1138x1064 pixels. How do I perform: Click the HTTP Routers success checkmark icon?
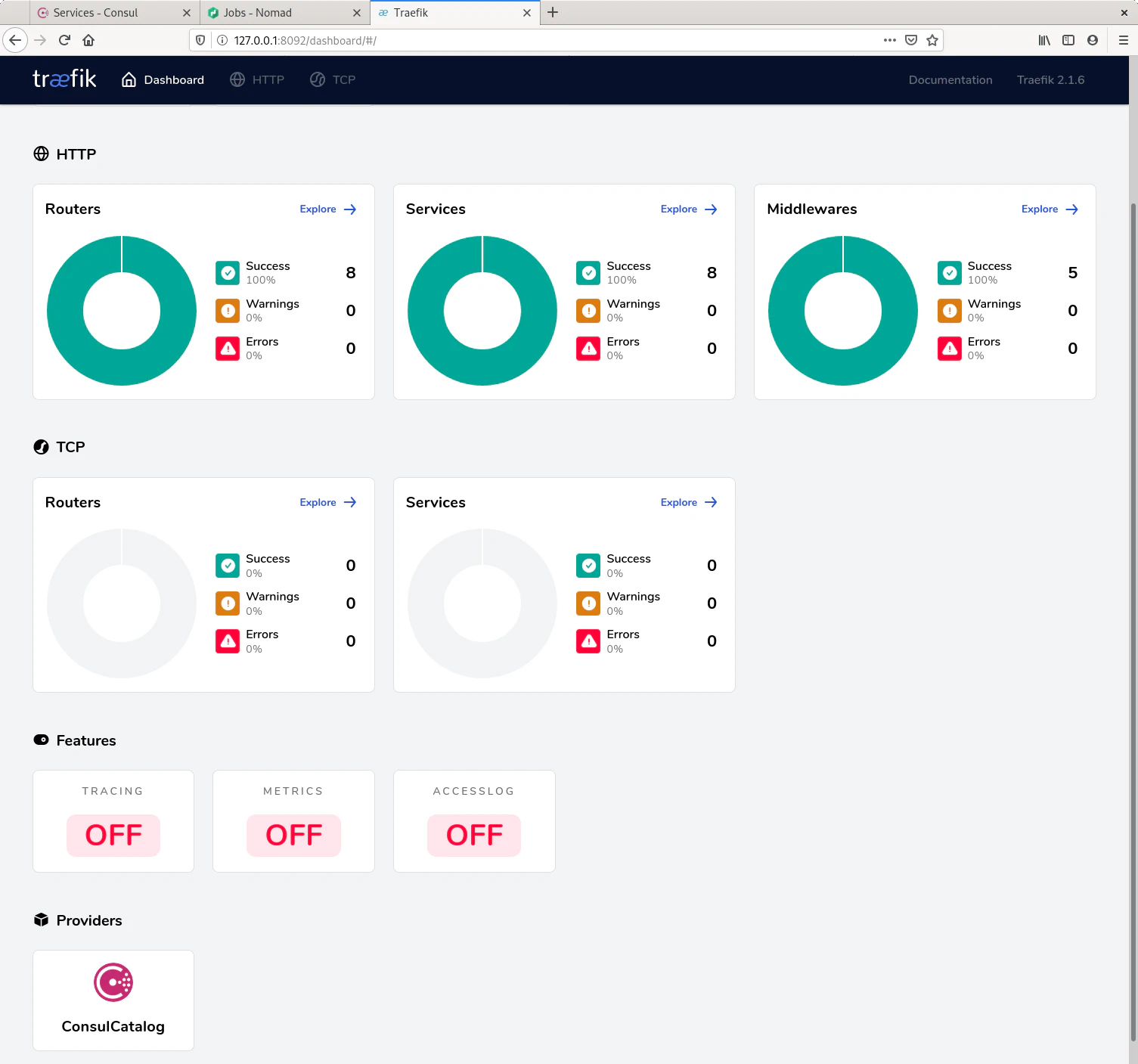pyautogui.click(x=228, y=273)
